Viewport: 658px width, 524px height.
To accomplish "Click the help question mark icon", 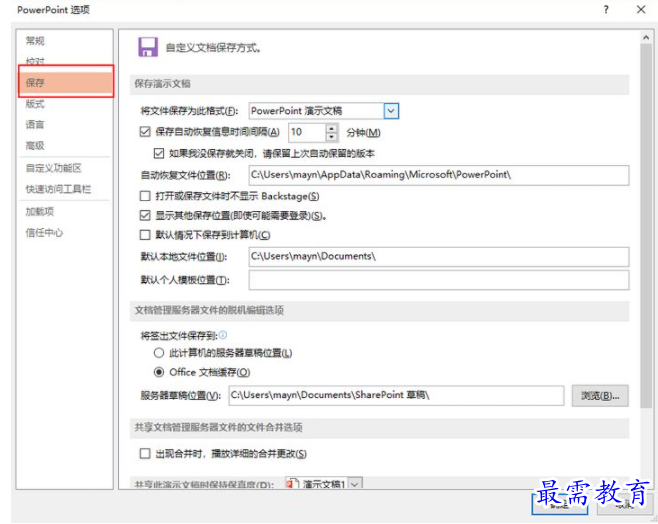I will pyautogui.click(x=606, y=9).
